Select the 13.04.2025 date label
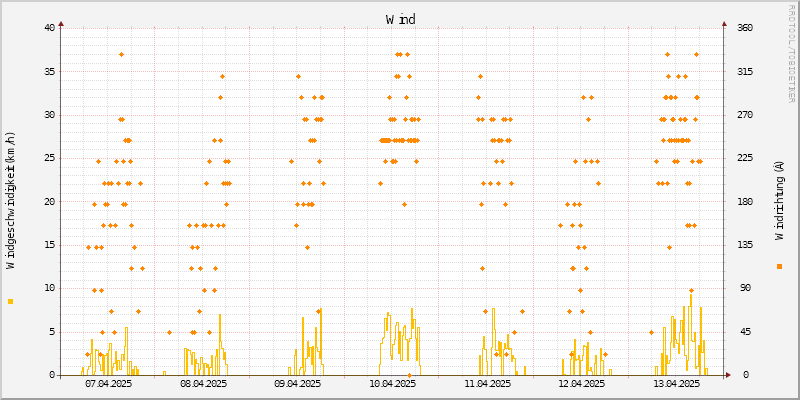Image resolution: width=800 pixels, height=400 pixels. (x=676, y=383)
